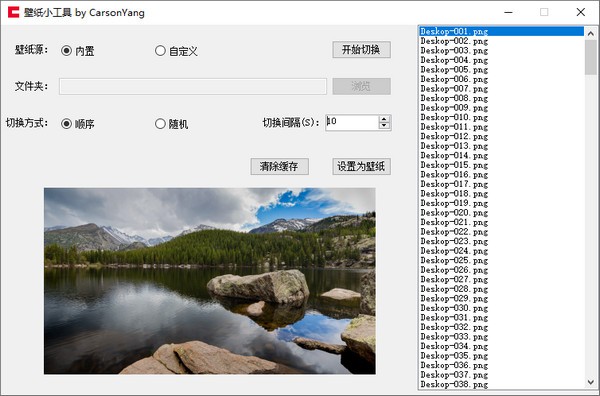Click the file list scrollbar up arrow
This screenshot has height=396, width=600.
coord(590,34)
